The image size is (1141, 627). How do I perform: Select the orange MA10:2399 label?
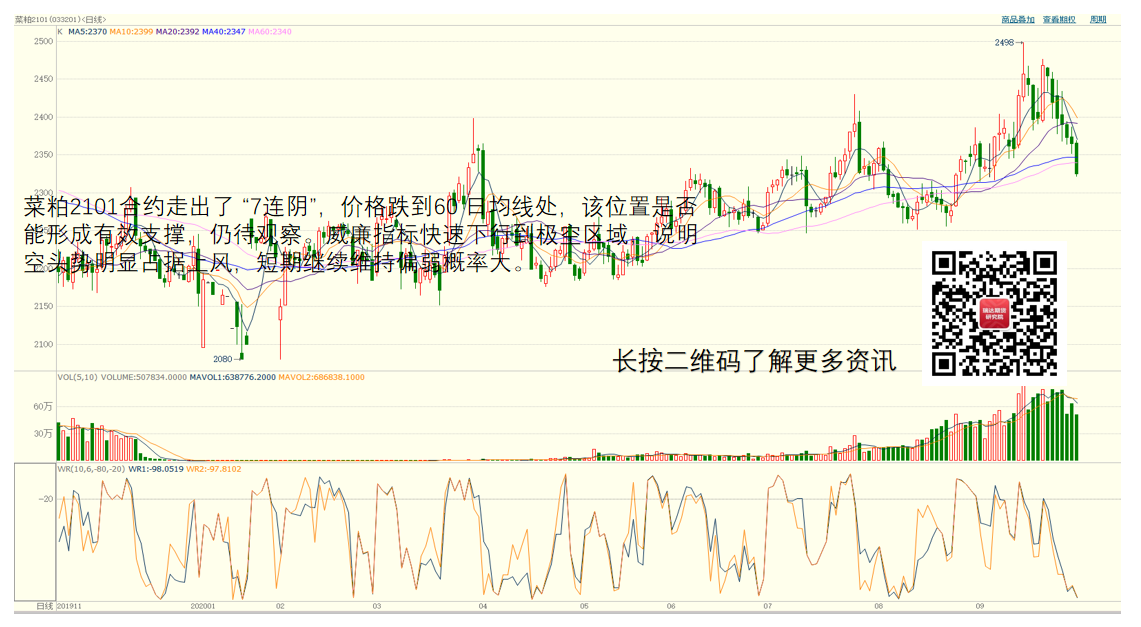coord(131,32)
